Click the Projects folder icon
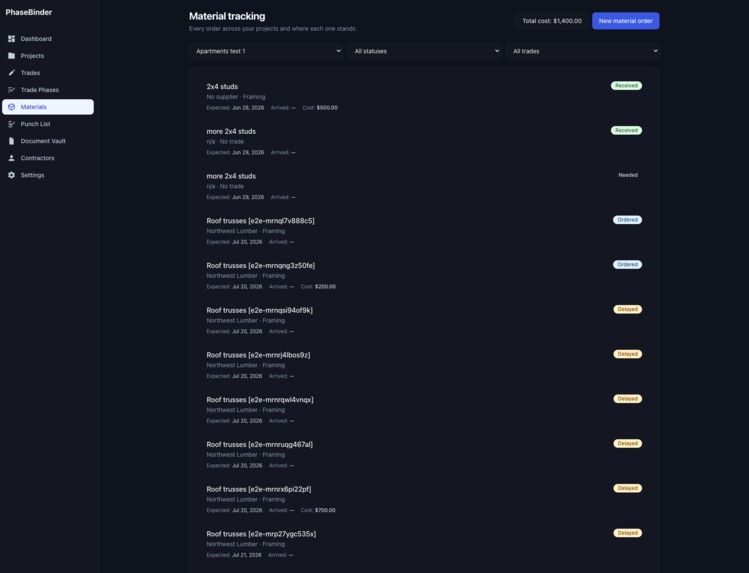The width and height of the screenshot is (749, 573). click(11, 56)
